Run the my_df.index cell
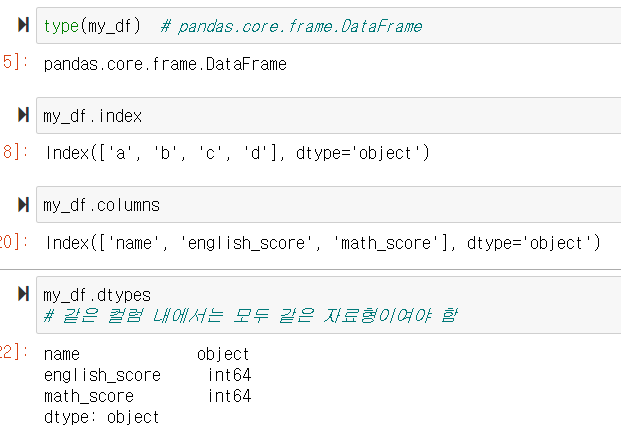 coord(24,115)
